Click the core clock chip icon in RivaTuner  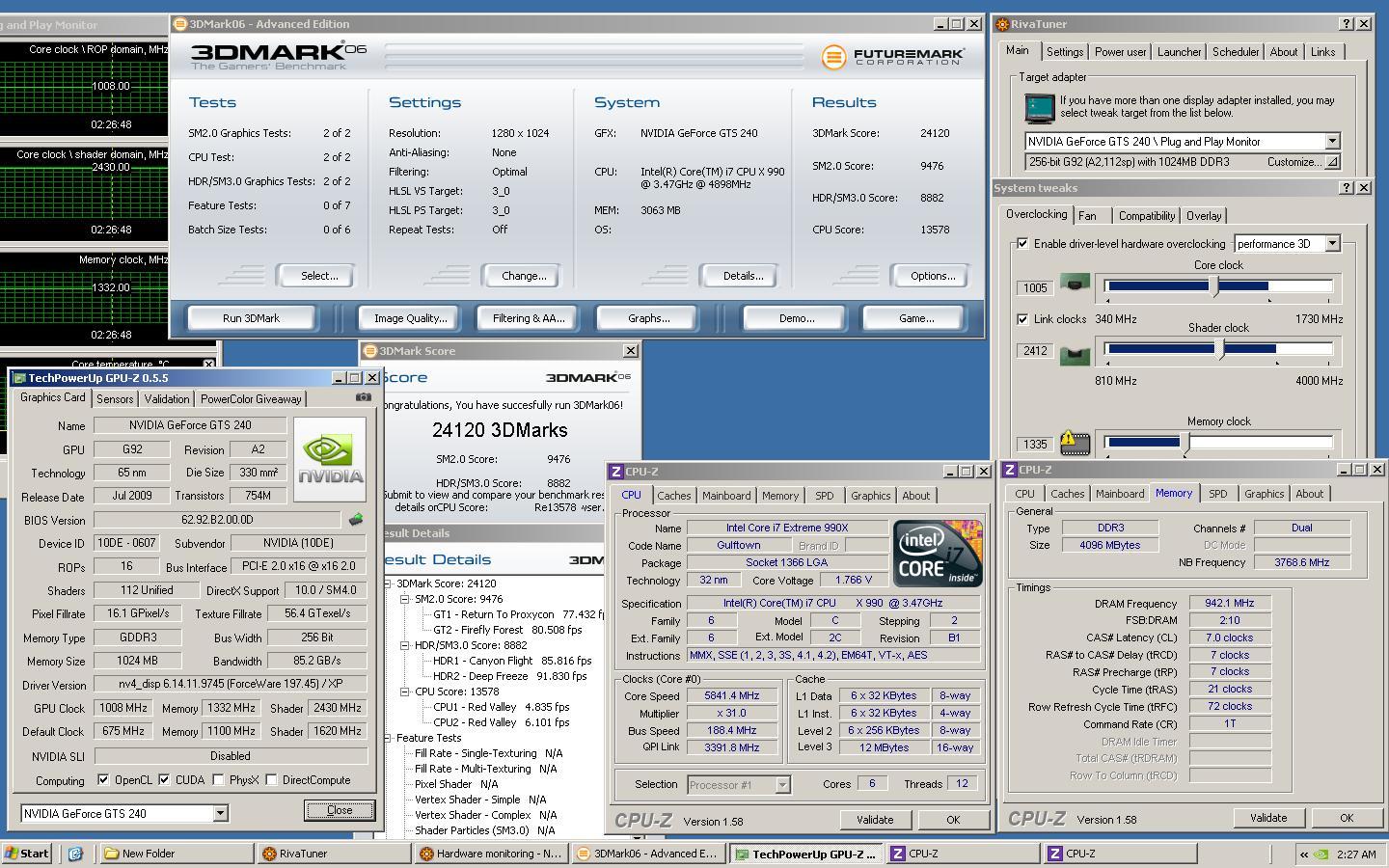[1075, 284]
